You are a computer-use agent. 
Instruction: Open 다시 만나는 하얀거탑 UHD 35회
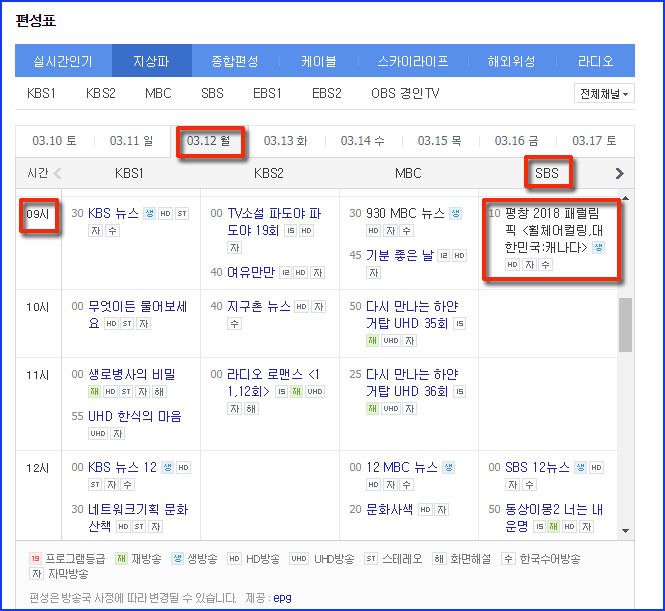coord(412,314)
